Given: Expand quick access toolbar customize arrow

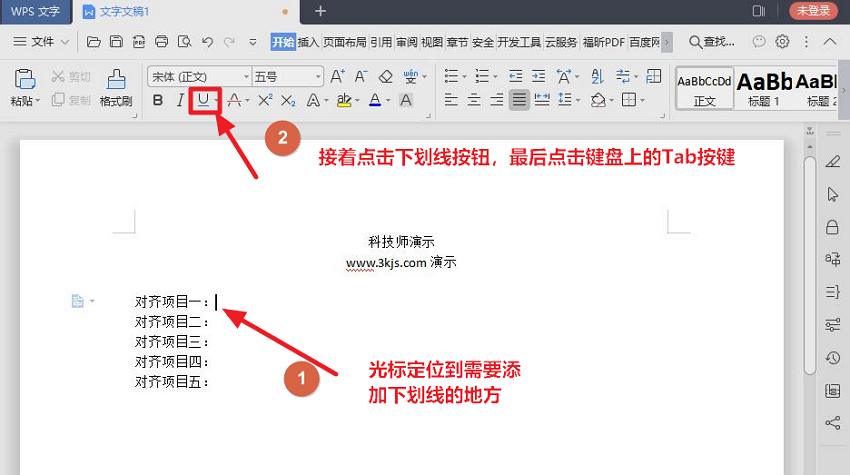Looking at the screenshot, I should 253,42.
